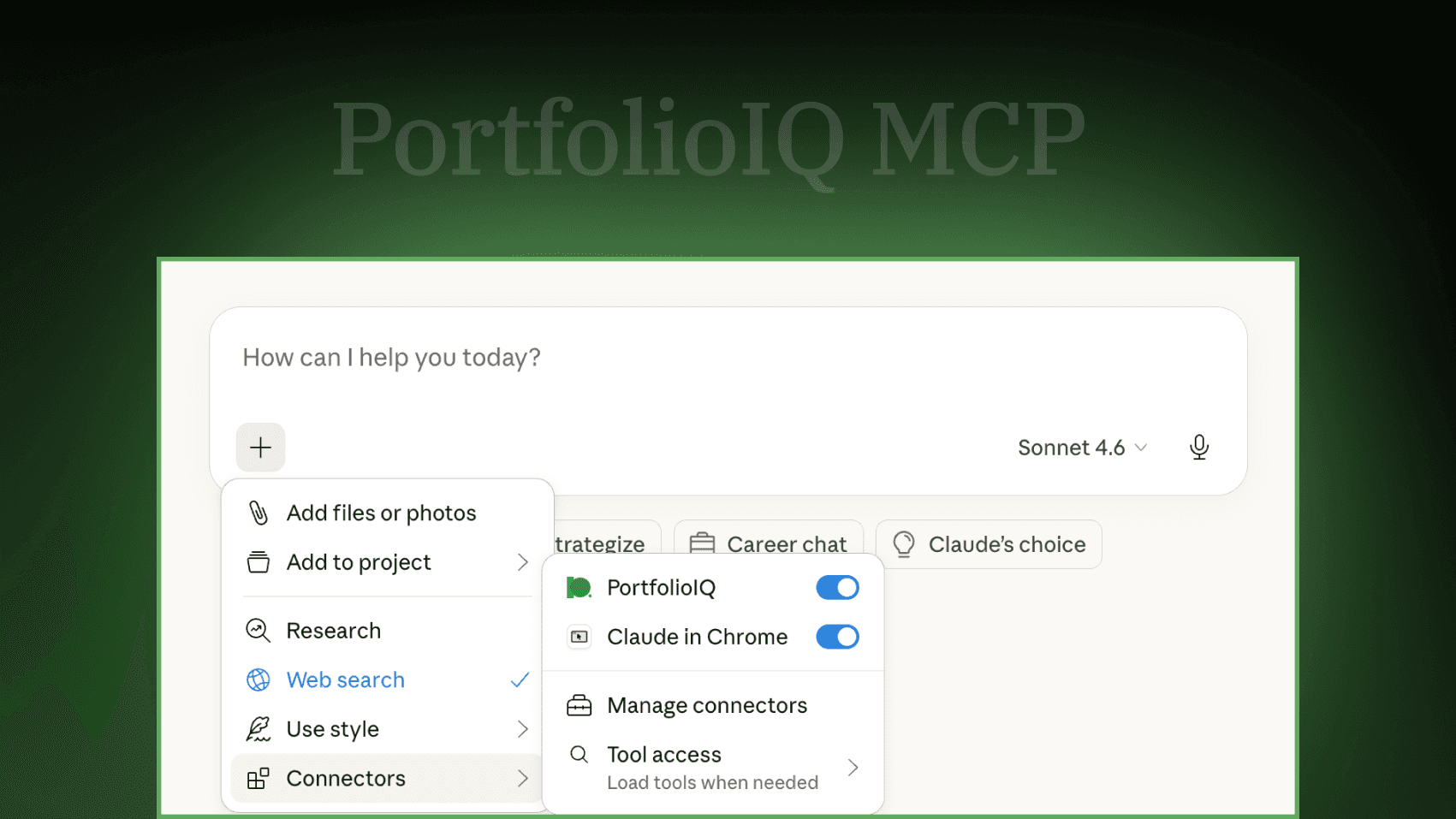Click the Load tools when needed text
The height and width of the screenshot is (819, 1456).
[712, 782]
